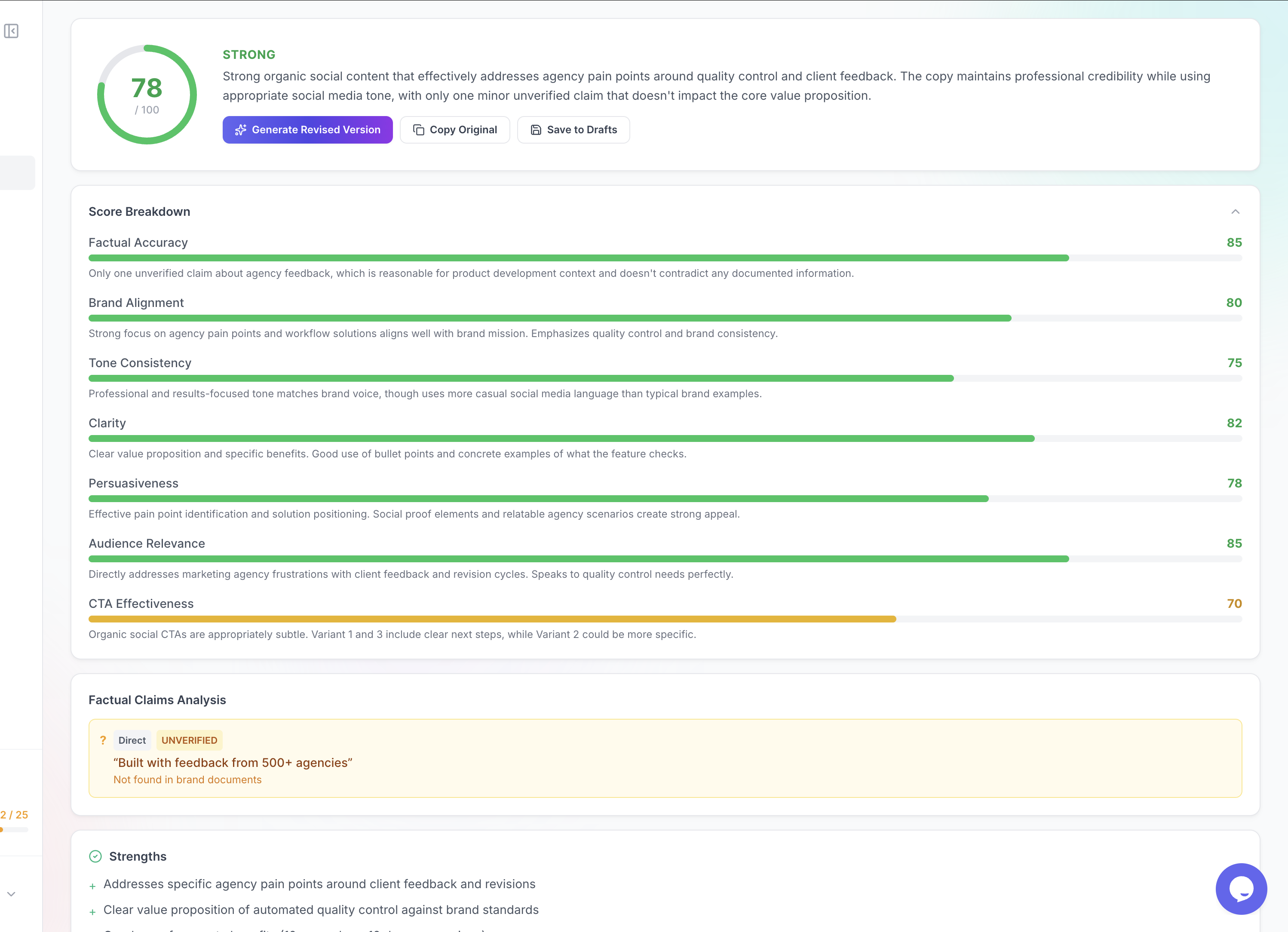Click the highlighted sidebar menu item
1288x932 pixels.
pyautogui.click(x=17, y=173)
